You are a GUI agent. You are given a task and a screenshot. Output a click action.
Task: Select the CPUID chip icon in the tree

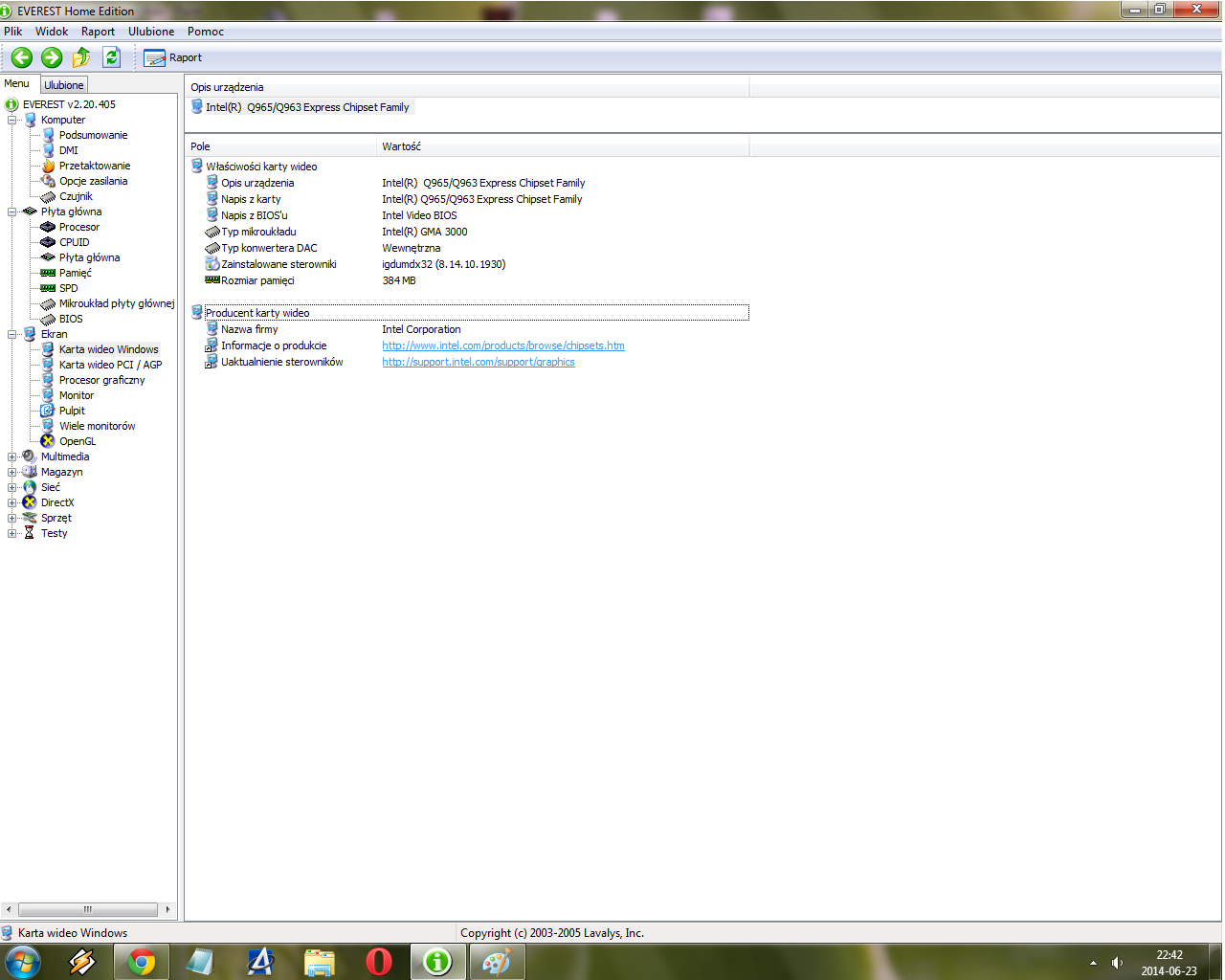48,242
